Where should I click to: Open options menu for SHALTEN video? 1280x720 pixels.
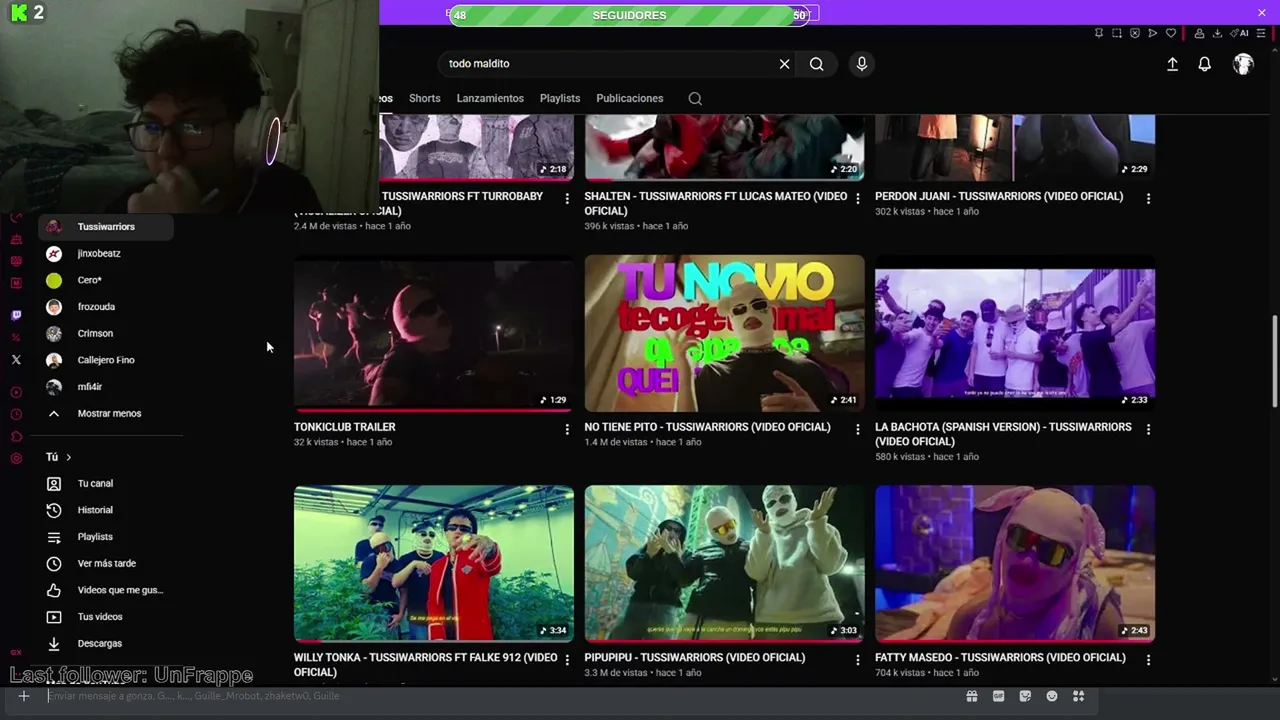tap(857, 199)
